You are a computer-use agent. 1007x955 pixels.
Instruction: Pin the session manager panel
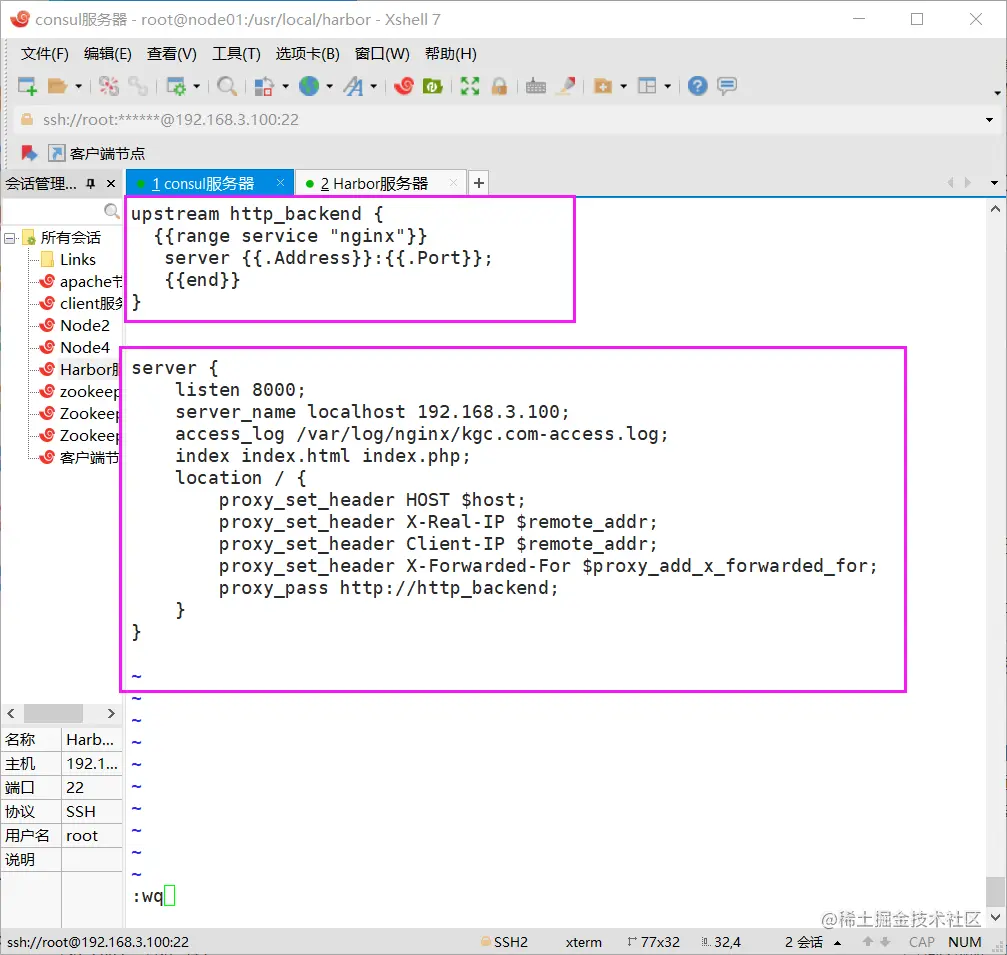pyautogui.click(x=91, y=184)
